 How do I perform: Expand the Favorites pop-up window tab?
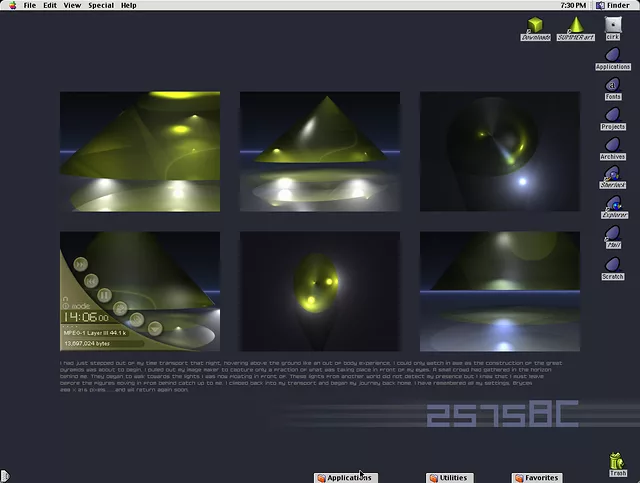[x=536, y=478]
